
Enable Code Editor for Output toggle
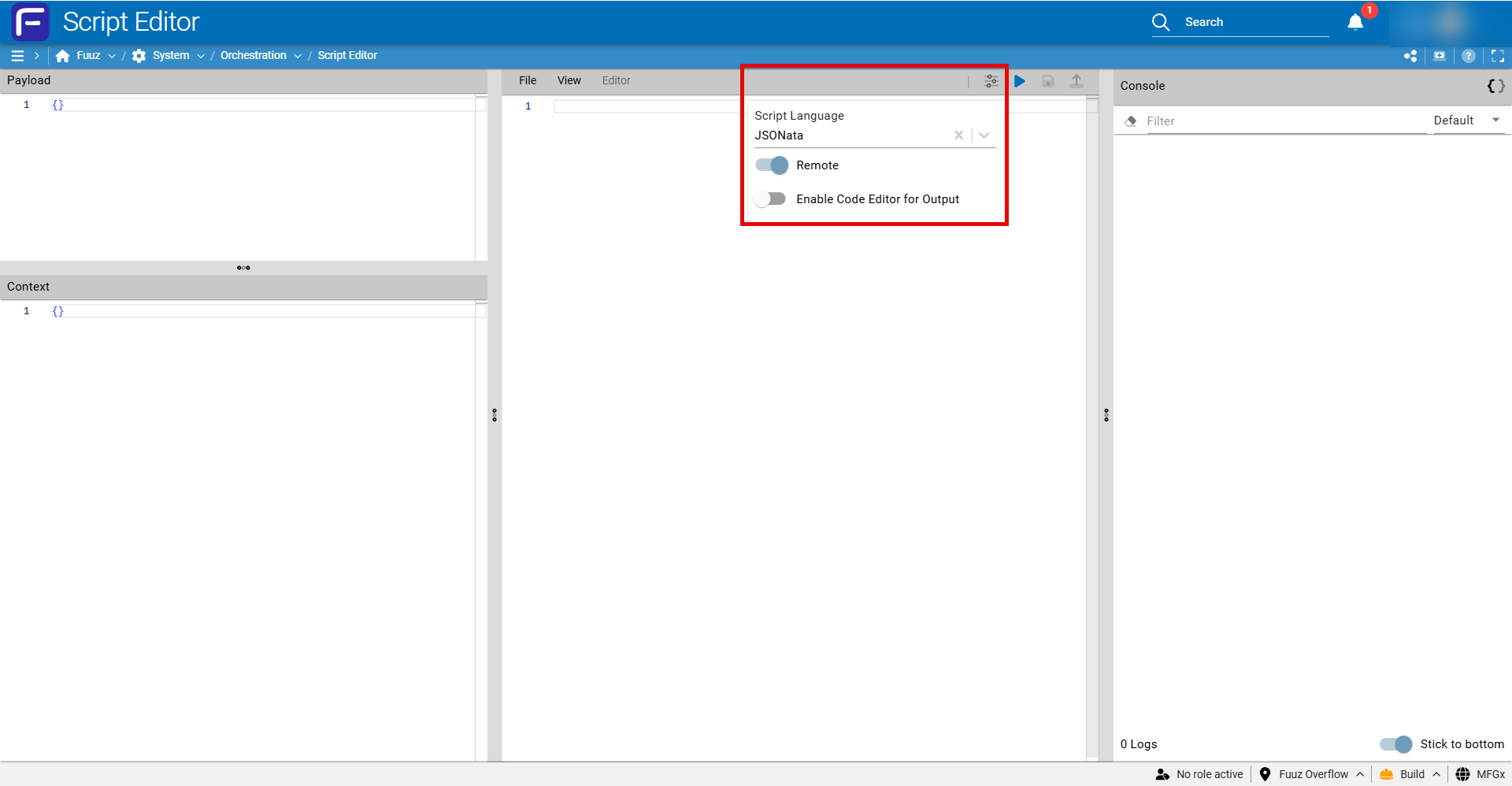click(769, 199)
